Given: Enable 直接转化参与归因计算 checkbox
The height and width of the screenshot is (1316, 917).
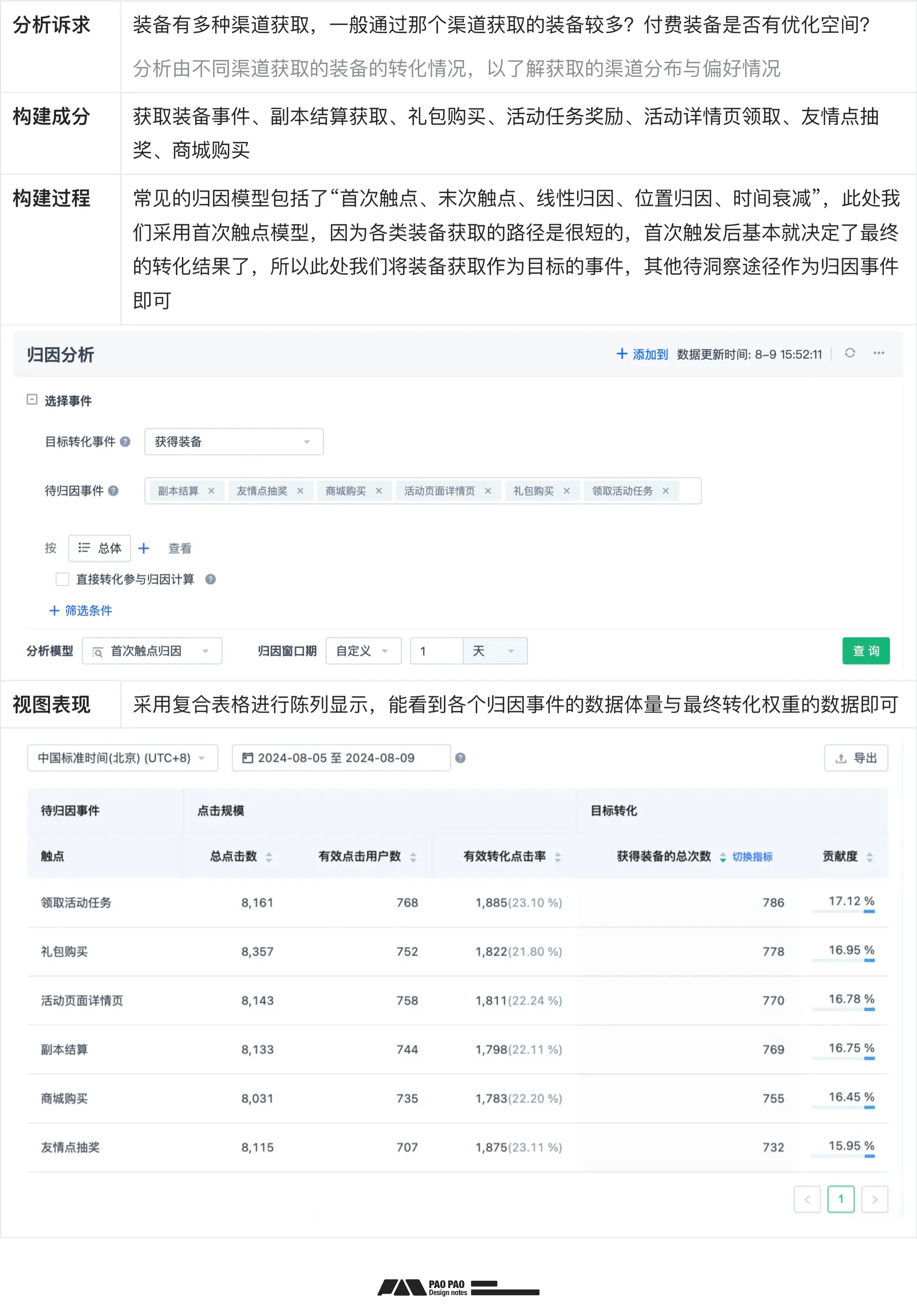Looking at the screenshot, I should [63, 580].
